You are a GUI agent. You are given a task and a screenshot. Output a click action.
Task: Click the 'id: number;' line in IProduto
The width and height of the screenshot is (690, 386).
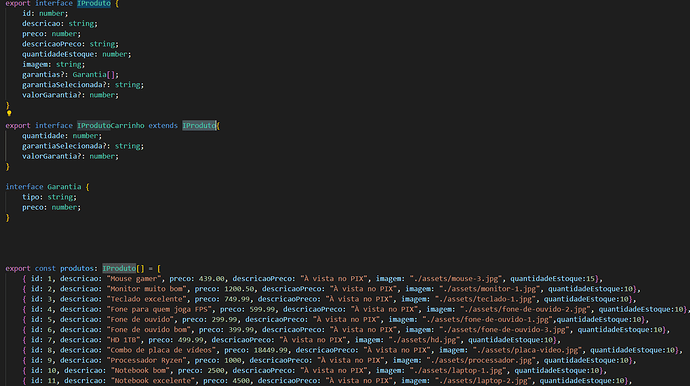click(x=45, y=14)
